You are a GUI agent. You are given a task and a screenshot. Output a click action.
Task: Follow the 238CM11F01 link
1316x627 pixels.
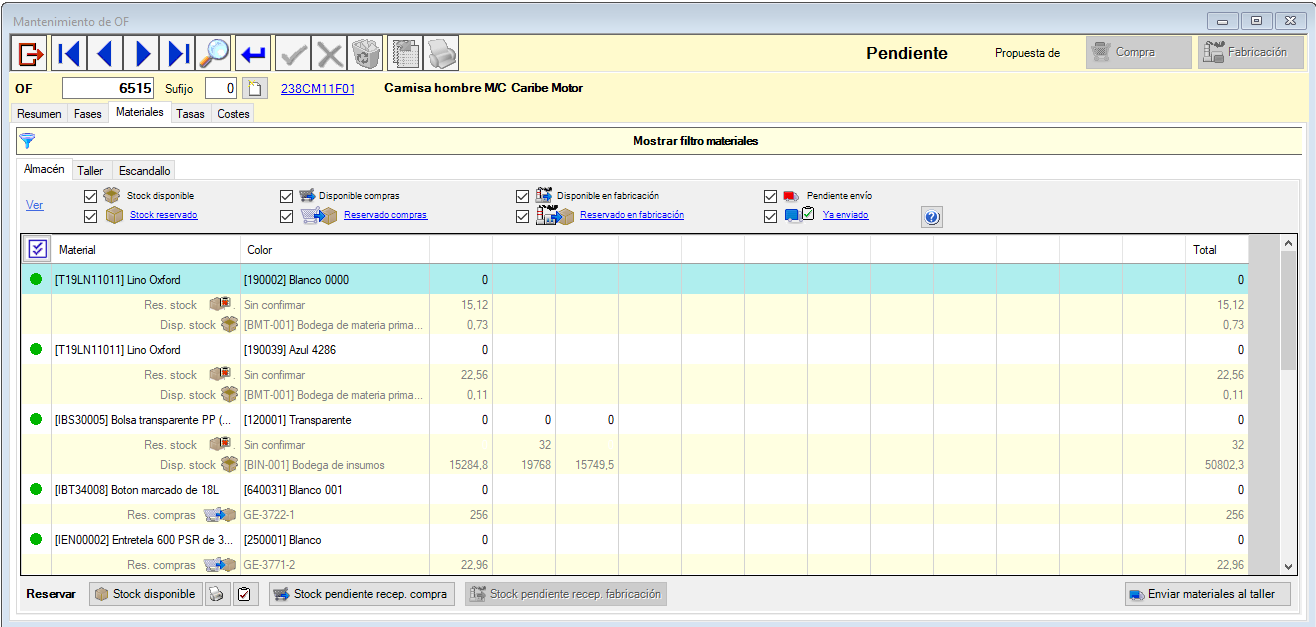[318, 88]
